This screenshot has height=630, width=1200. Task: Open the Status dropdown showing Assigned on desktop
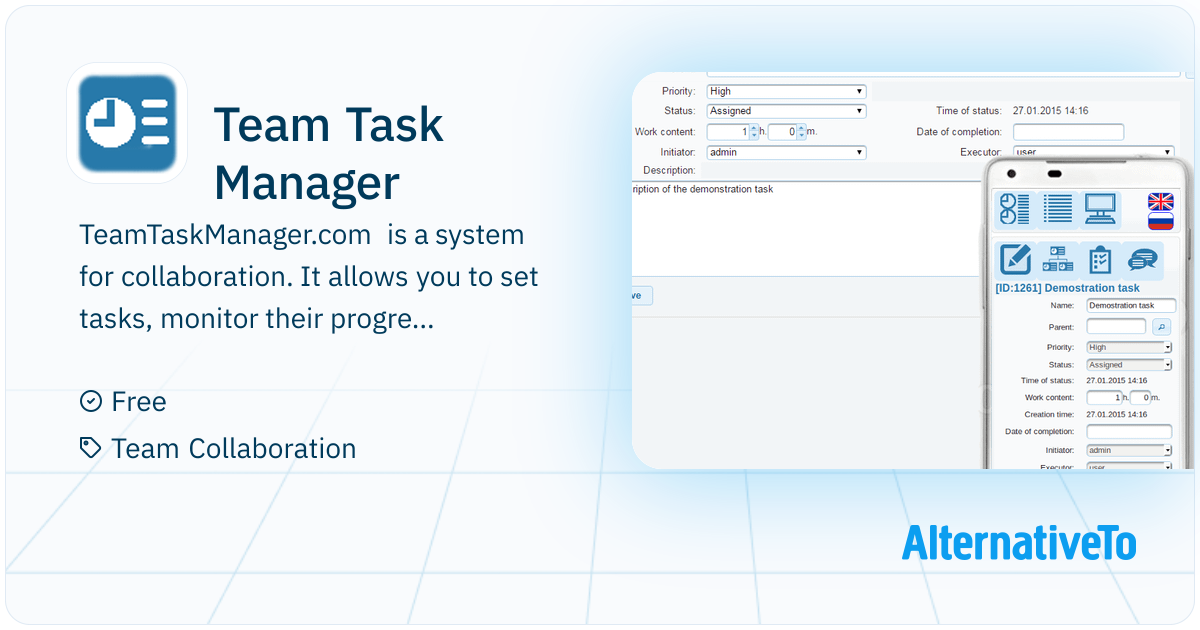click(786, 111)
